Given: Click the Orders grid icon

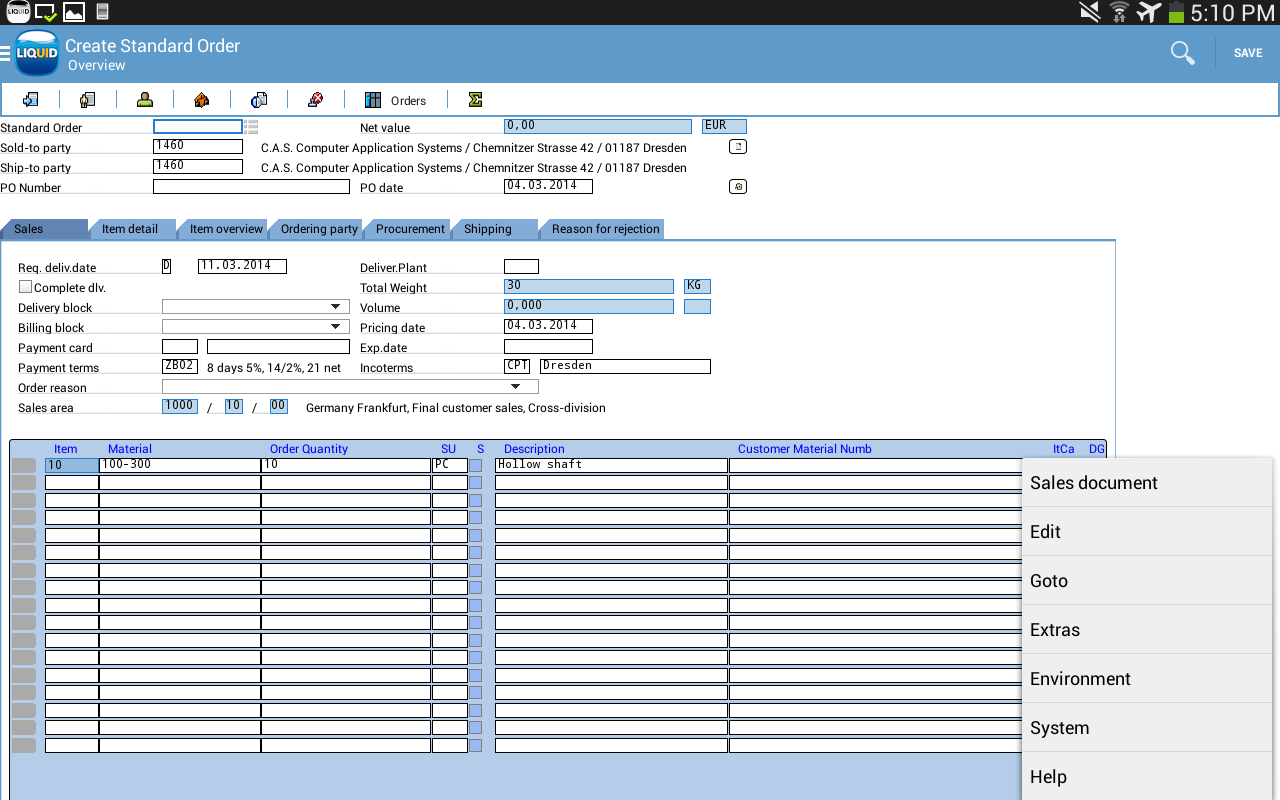Looking at the screenshot, I should (373, 100).
